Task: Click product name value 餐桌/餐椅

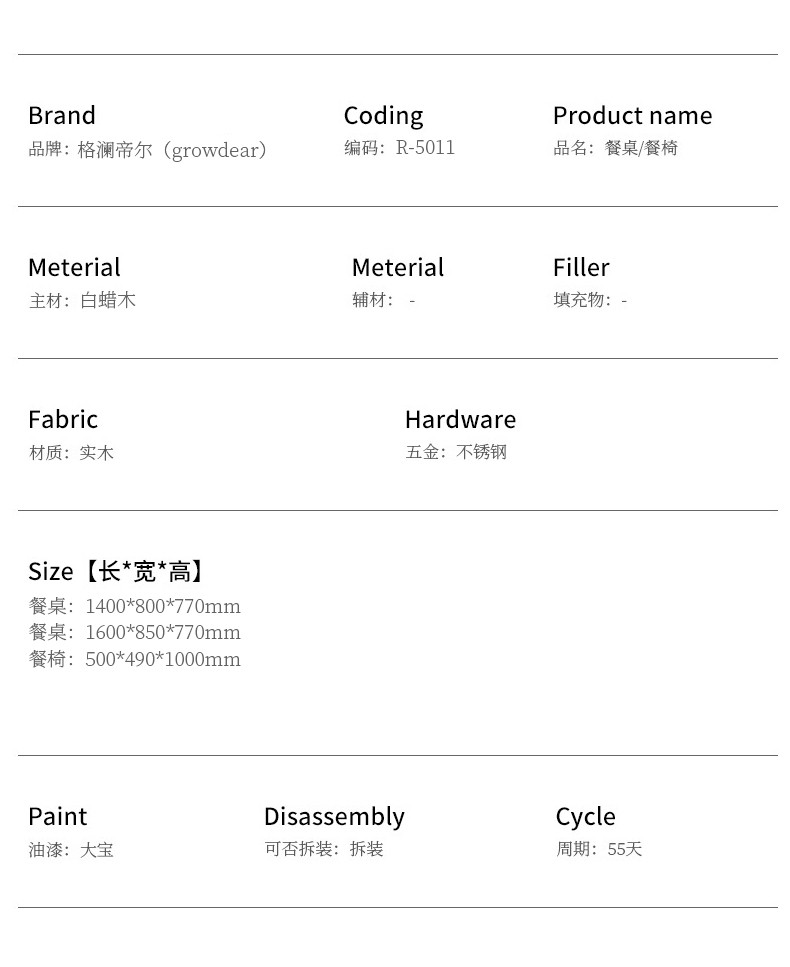Action: (x=641, y=148)
